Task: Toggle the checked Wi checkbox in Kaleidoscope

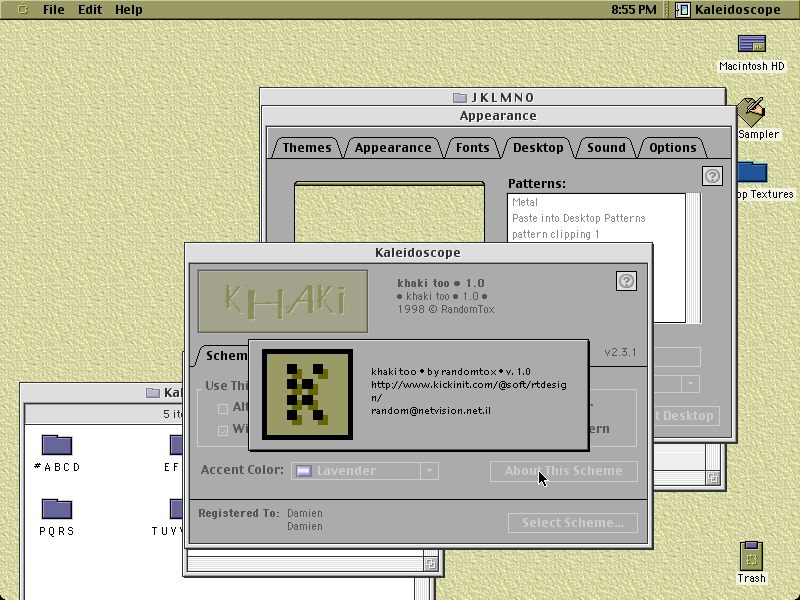Action: tap(222, 431)
